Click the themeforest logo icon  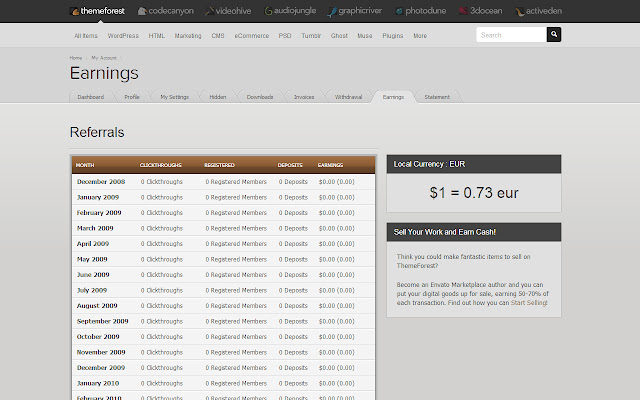75,11
